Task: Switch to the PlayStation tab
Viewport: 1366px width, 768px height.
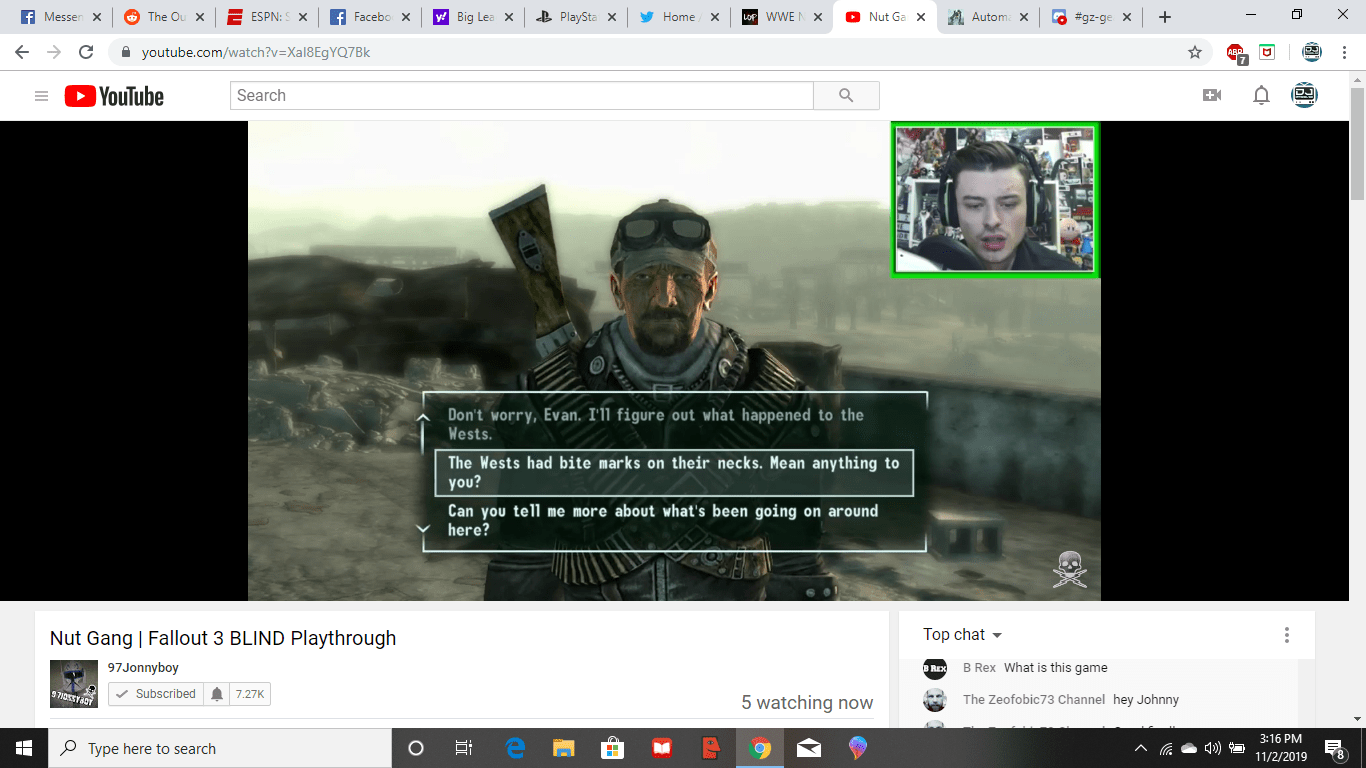Action: [x=575, y=17]
